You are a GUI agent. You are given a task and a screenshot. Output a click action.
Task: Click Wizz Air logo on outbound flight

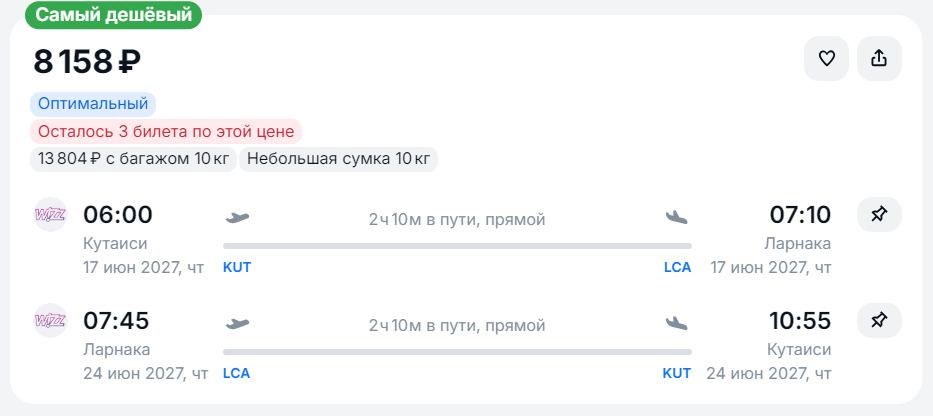tap(51, 214)
